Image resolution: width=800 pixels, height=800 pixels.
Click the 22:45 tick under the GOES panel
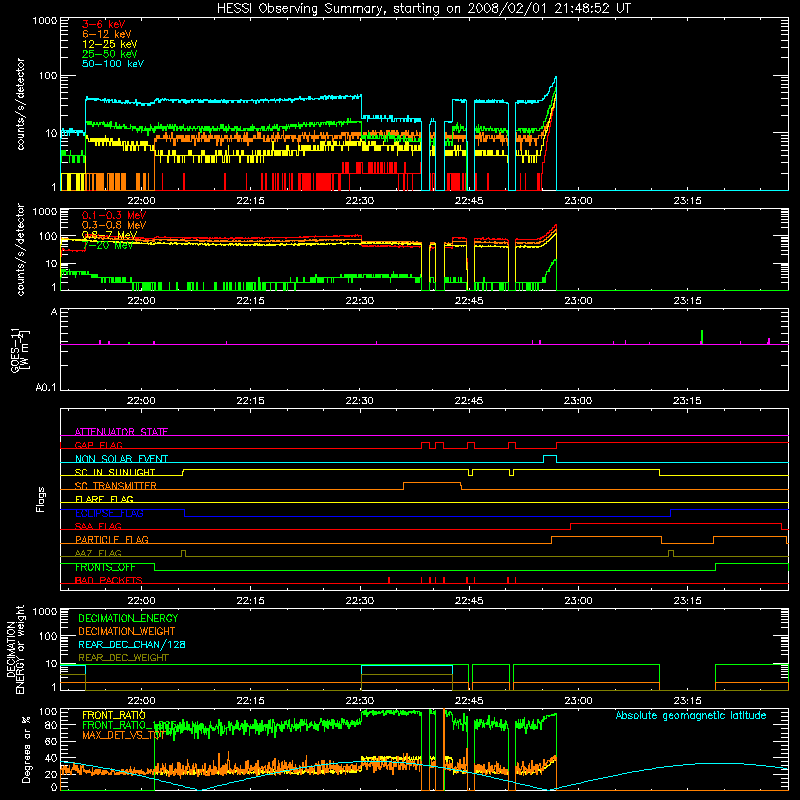pos(469,401)
